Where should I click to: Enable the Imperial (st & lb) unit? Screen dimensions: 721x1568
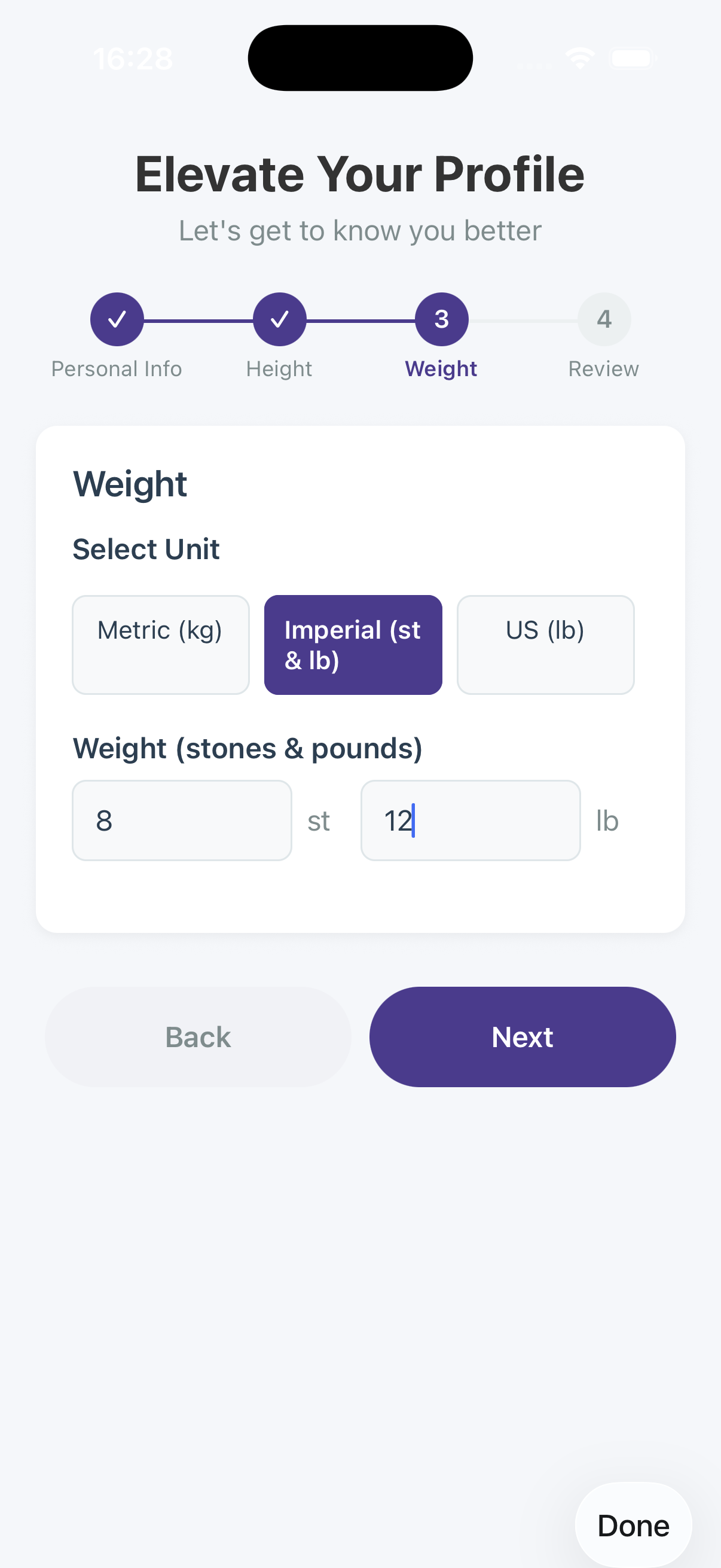pyautogui.click(x=352, y=643)
